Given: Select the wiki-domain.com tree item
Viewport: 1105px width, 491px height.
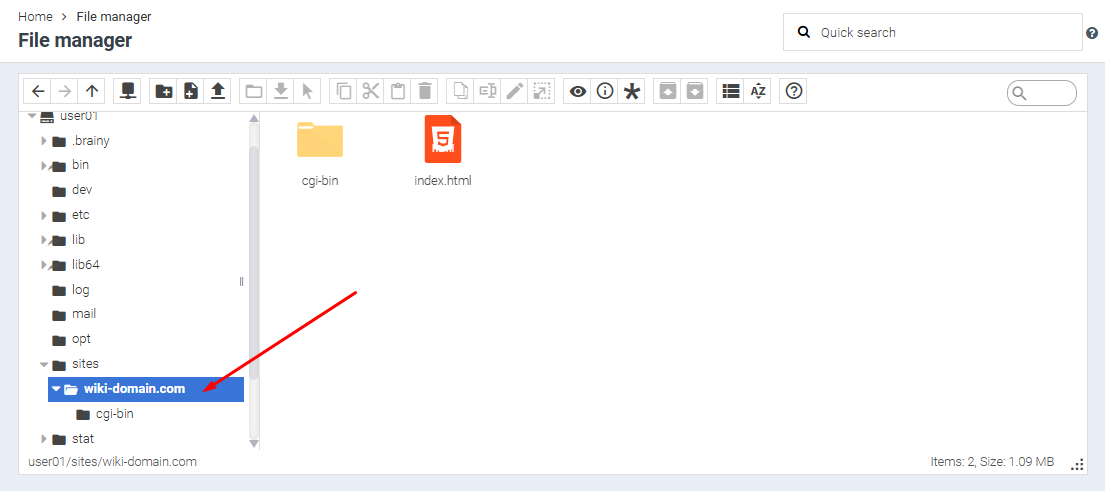Looking at the screenshot, I should (146, 389).
